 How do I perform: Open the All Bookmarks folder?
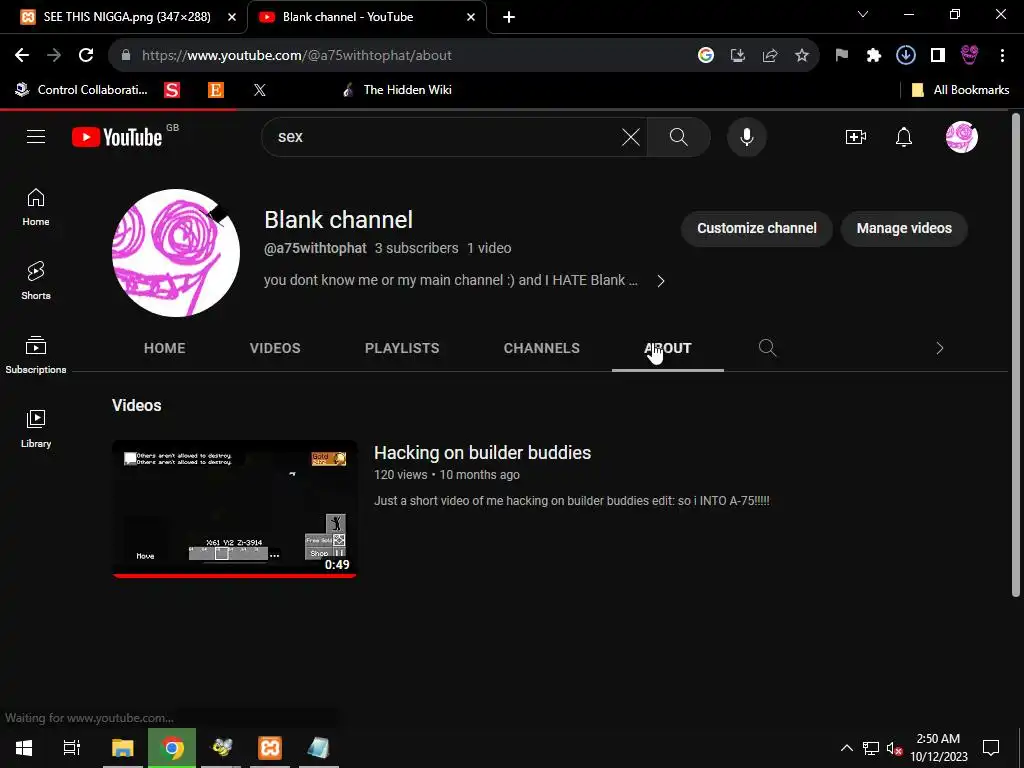(960, 90)
